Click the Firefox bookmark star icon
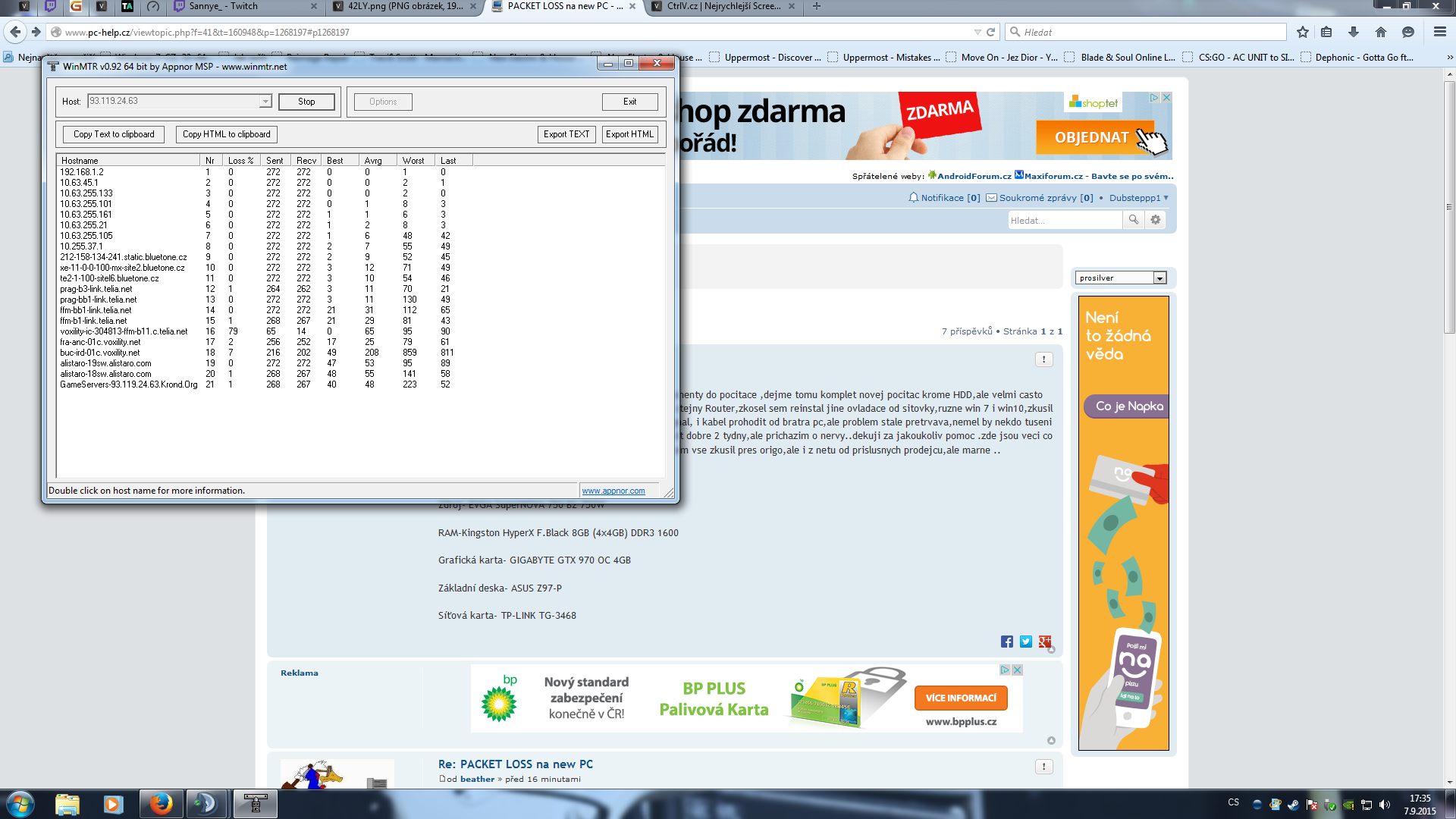The image size is (1456, 819). tap(1302, 32)
